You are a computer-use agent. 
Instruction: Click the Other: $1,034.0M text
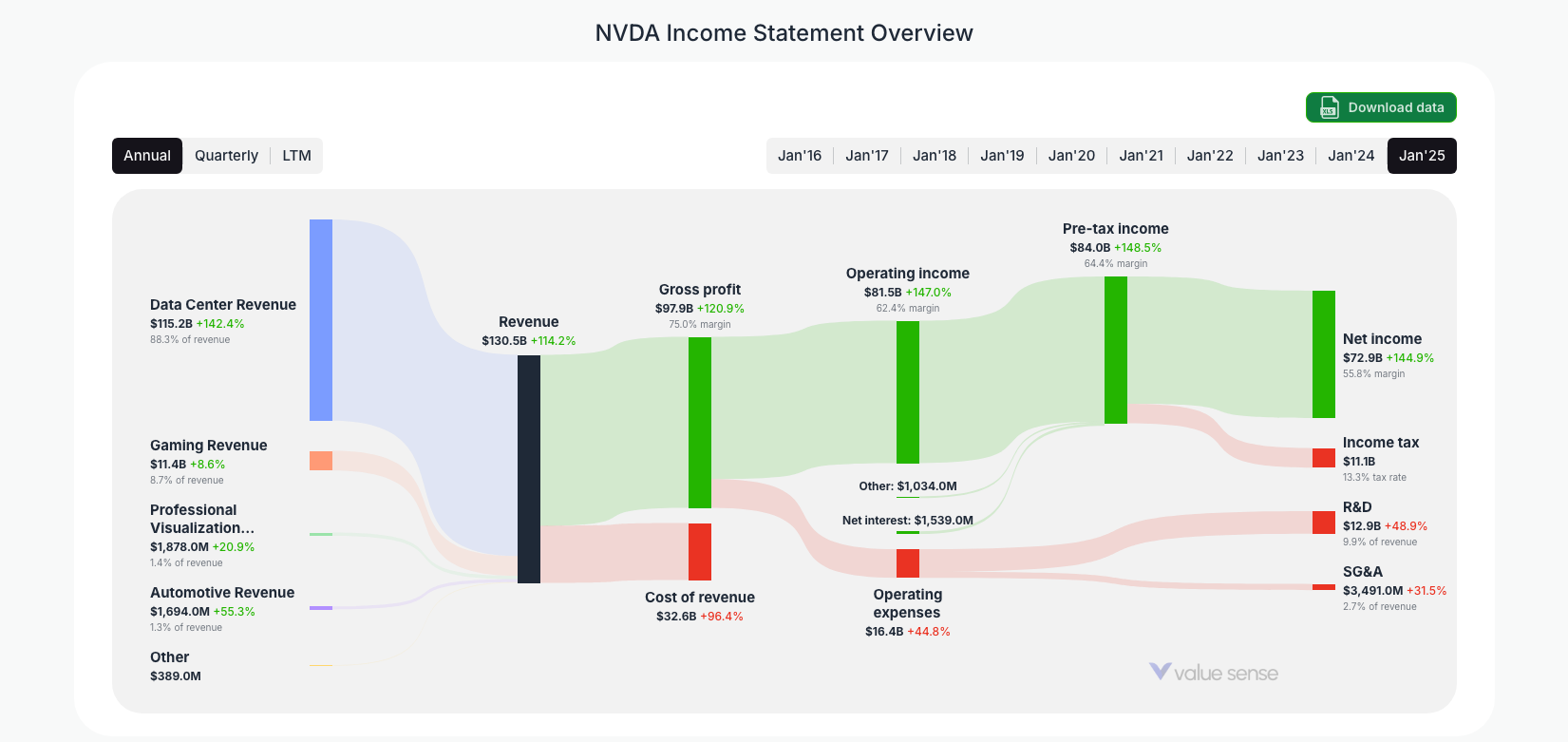pos(908,486)
